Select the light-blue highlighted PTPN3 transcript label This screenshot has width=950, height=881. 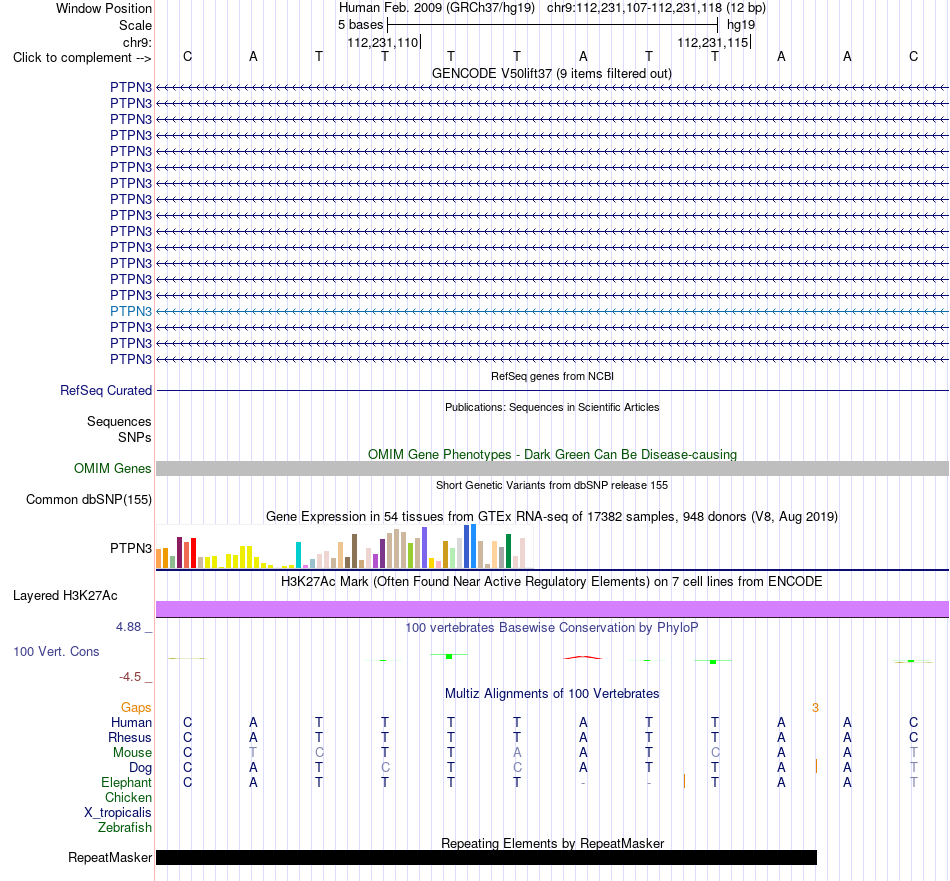[x=131, y=311]
